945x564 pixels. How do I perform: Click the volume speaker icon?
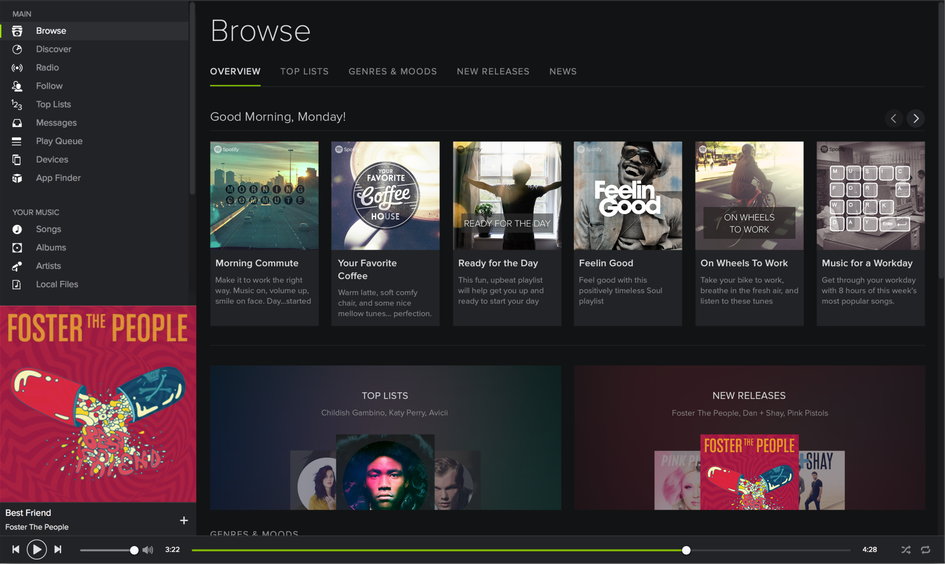(x=148, y=550)
